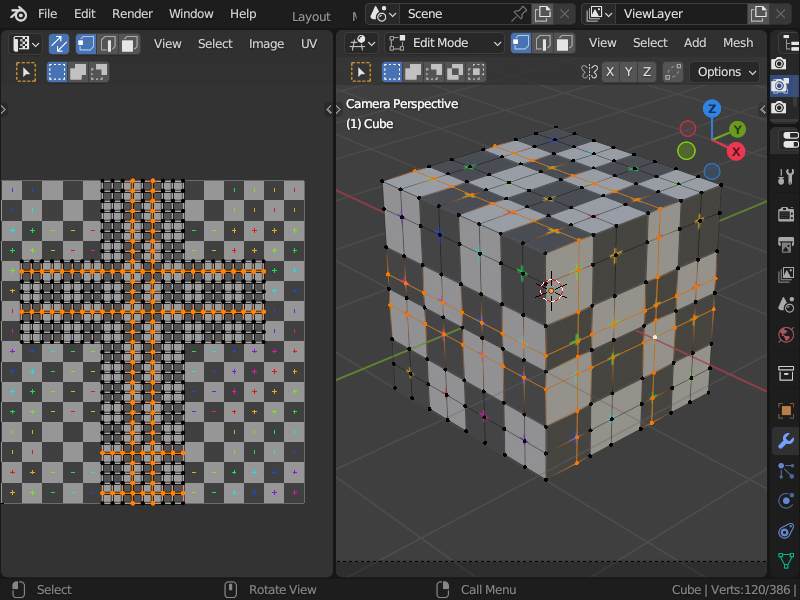Create a new scene copy
The width and height of the screenshot is (800, 600).
tap(542, 14)
